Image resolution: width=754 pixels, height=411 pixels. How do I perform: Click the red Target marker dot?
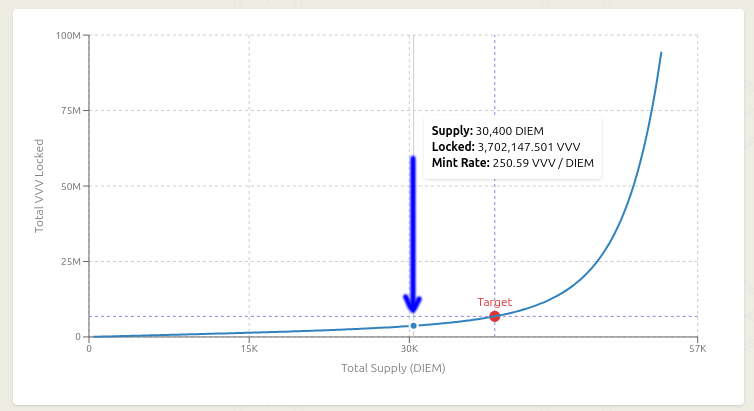[x=494, y=317]
